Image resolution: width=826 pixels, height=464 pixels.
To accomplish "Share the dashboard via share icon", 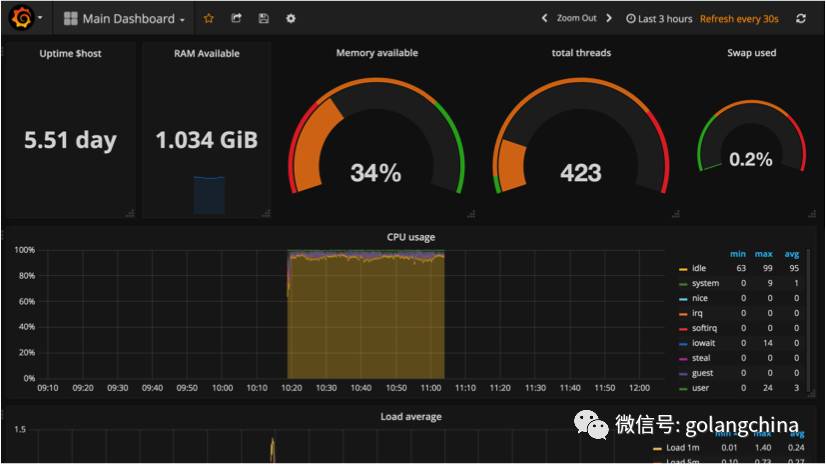I will pyautogui.click(x=236, y=18).
